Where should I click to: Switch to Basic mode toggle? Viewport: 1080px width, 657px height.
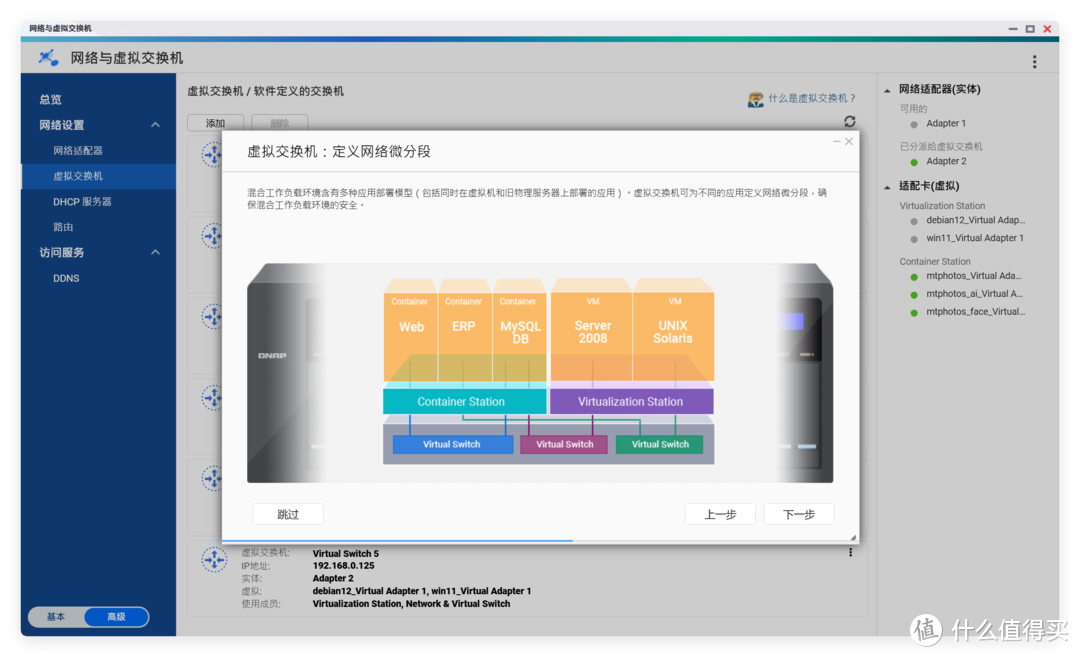point(56,617)
